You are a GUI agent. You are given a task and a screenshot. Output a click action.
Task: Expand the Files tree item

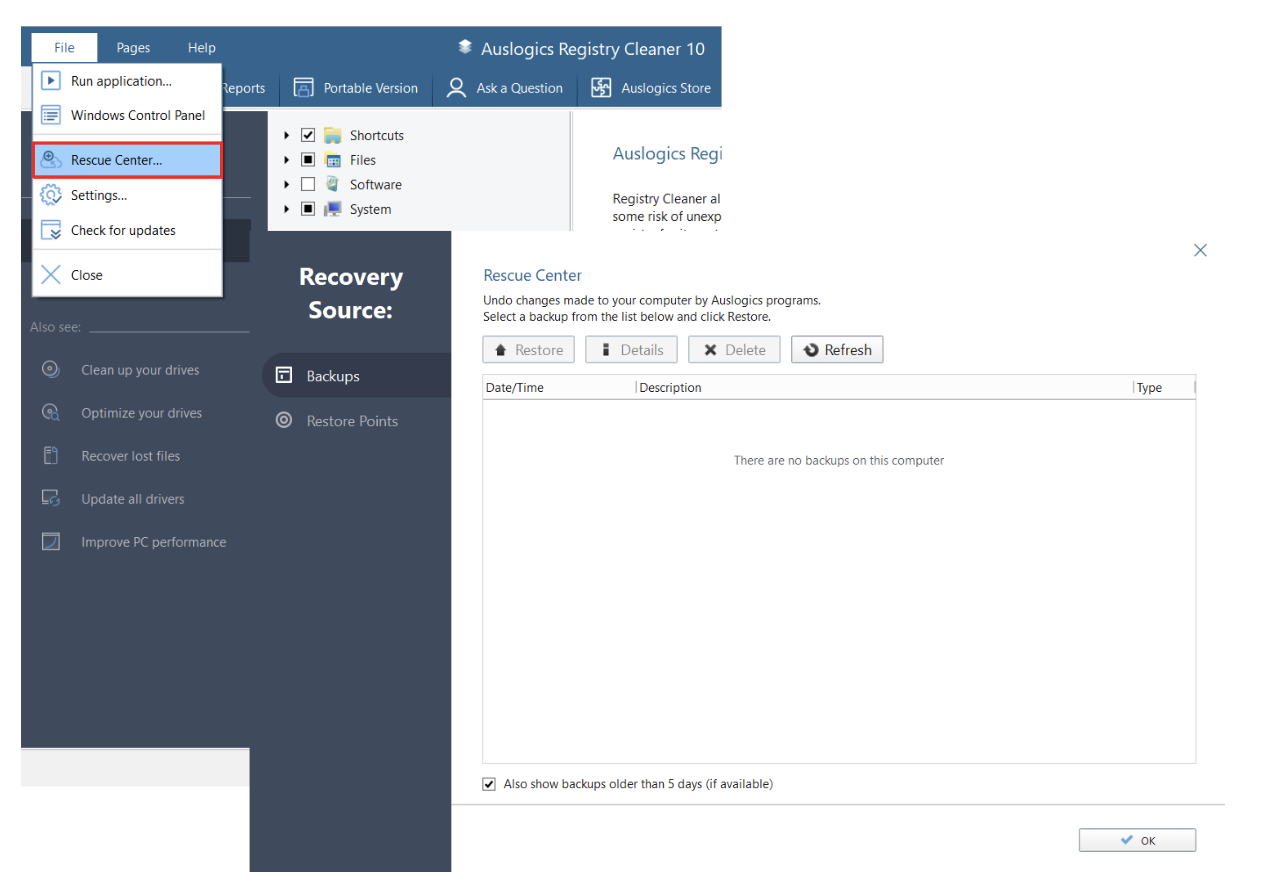pos(287,159)
